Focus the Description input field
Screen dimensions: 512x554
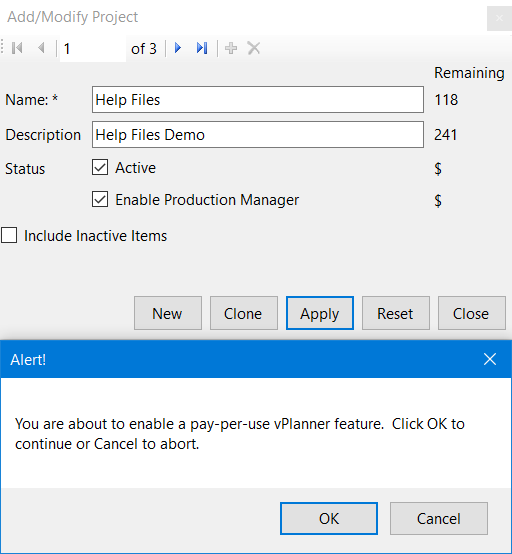pos(258,135)
